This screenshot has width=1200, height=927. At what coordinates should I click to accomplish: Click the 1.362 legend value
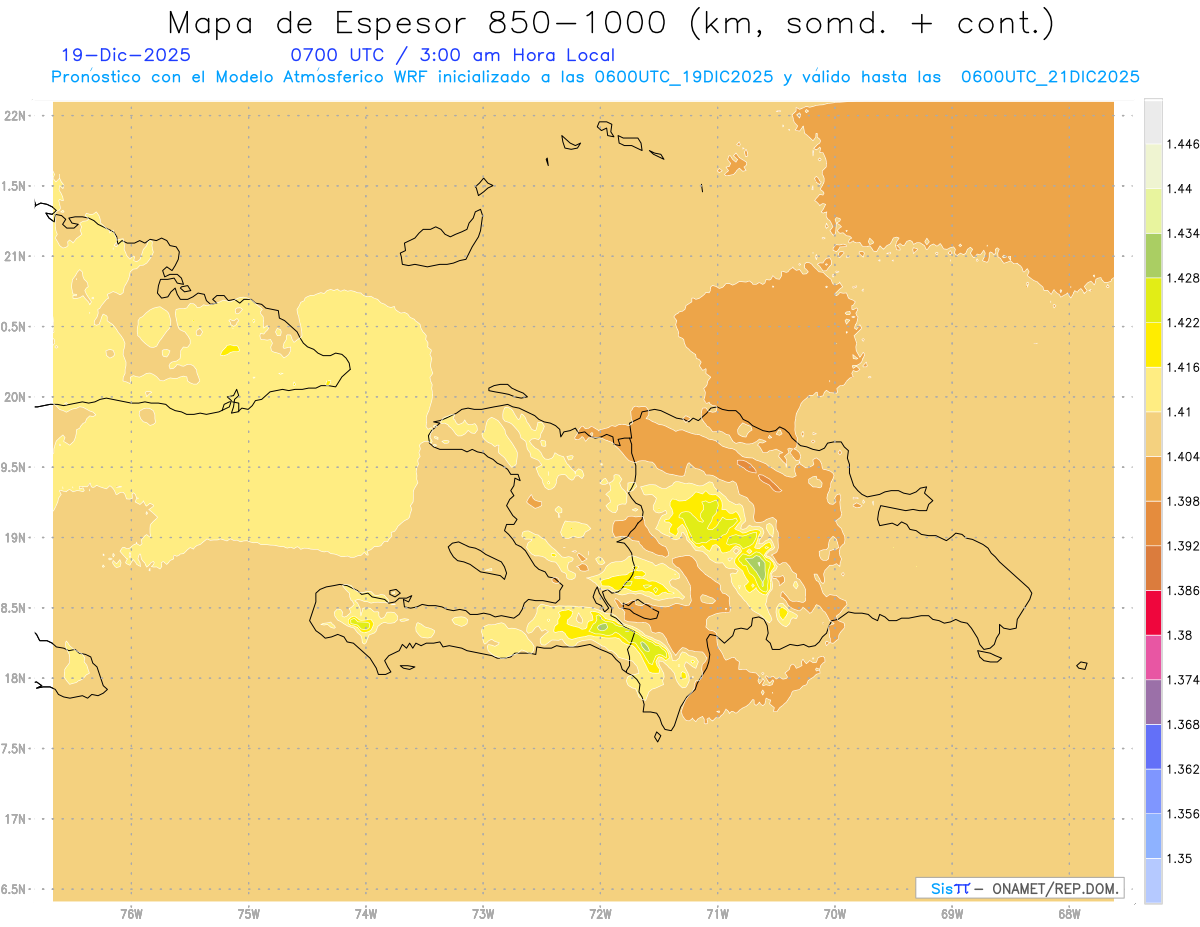[1183, 769]
